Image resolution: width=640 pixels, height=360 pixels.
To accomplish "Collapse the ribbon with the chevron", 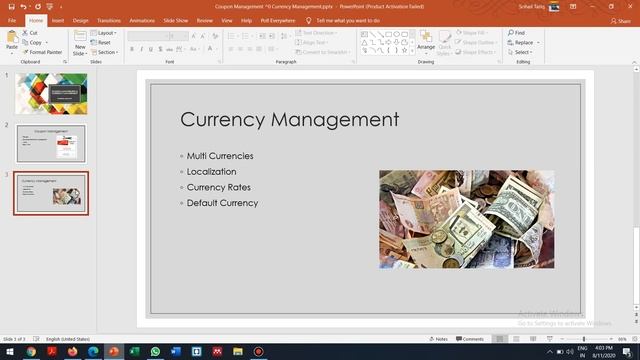I will point(634,62).
